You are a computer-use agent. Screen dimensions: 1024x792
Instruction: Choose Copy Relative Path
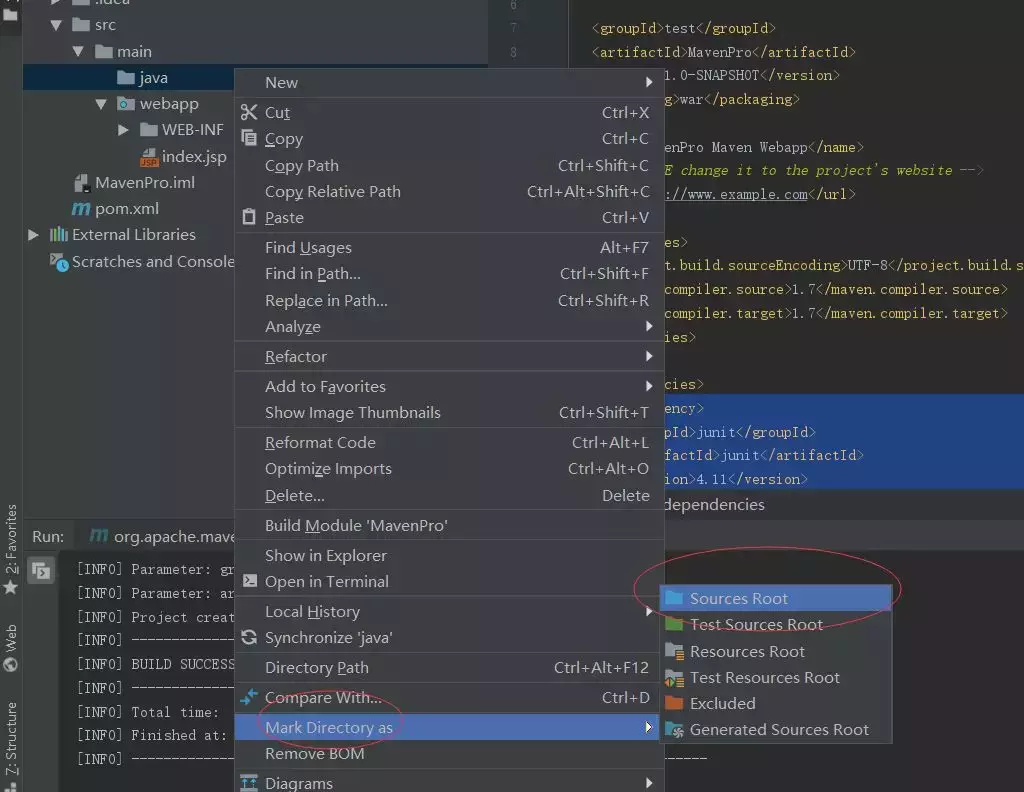click(449, 191)
